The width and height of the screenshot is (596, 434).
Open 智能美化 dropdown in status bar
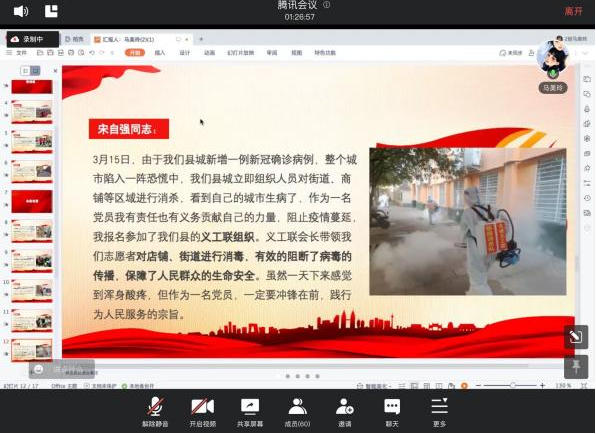[x=374, y=386]
